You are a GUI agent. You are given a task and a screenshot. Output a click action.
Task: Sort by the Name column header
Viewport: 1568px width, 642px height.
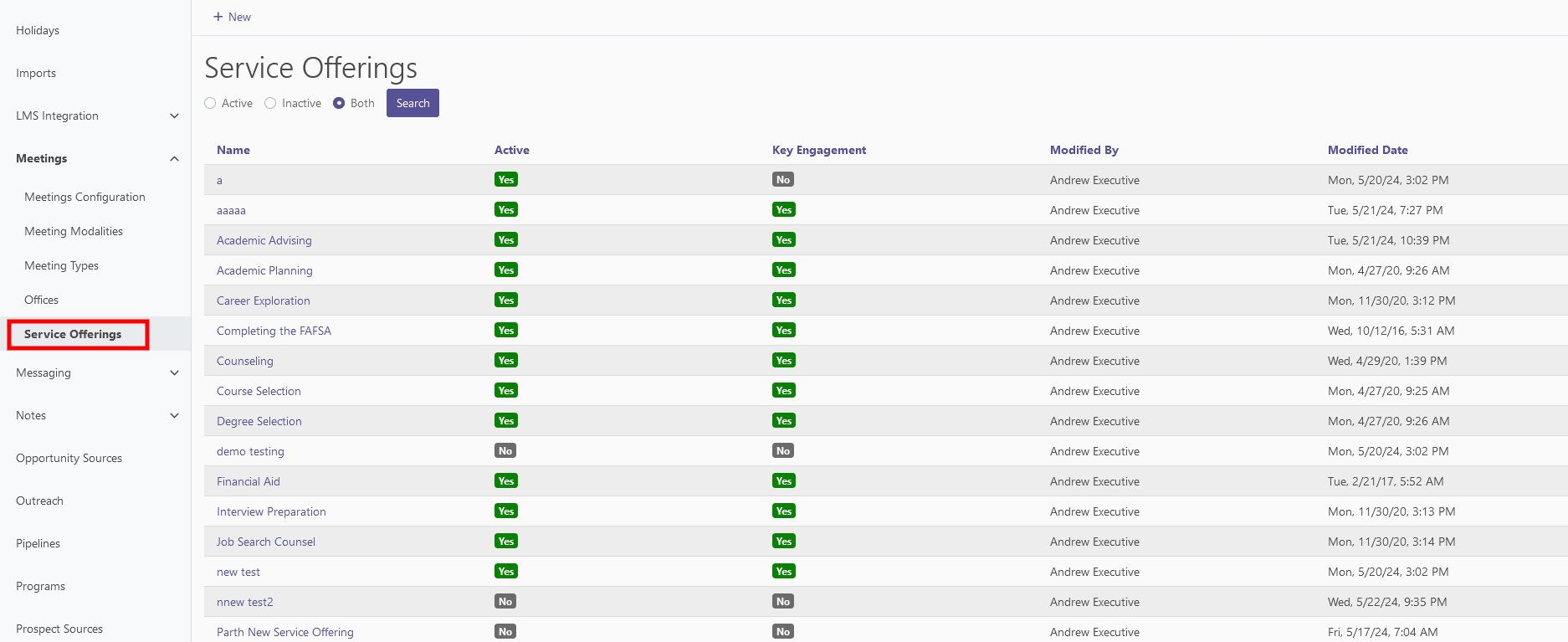pos(233,150)
